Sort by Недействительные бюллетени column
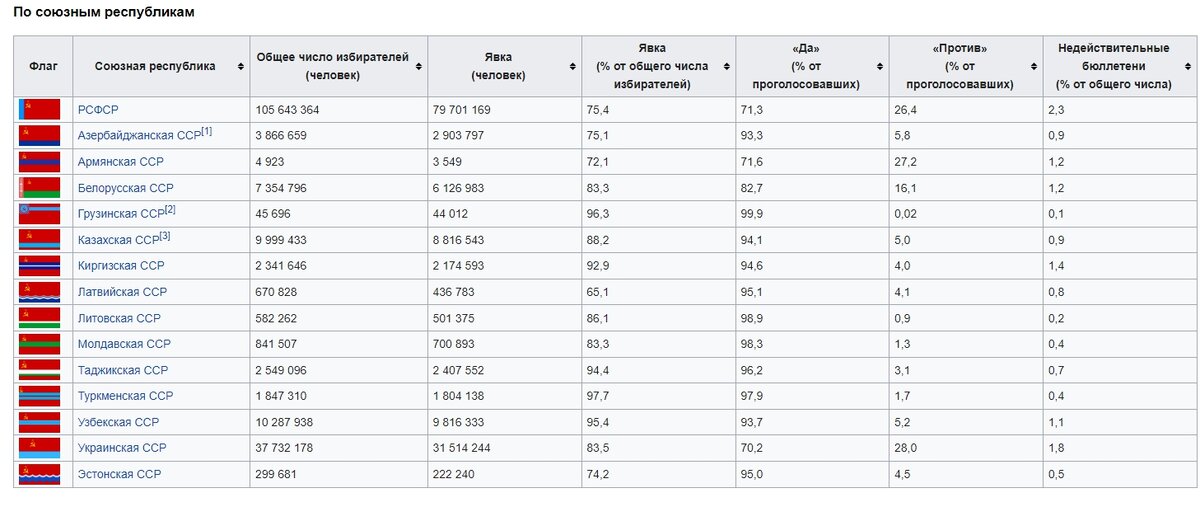Image resolution: width=1200 pixels, height=507 pixels. pyautogui.click(x=1187, y=67)
